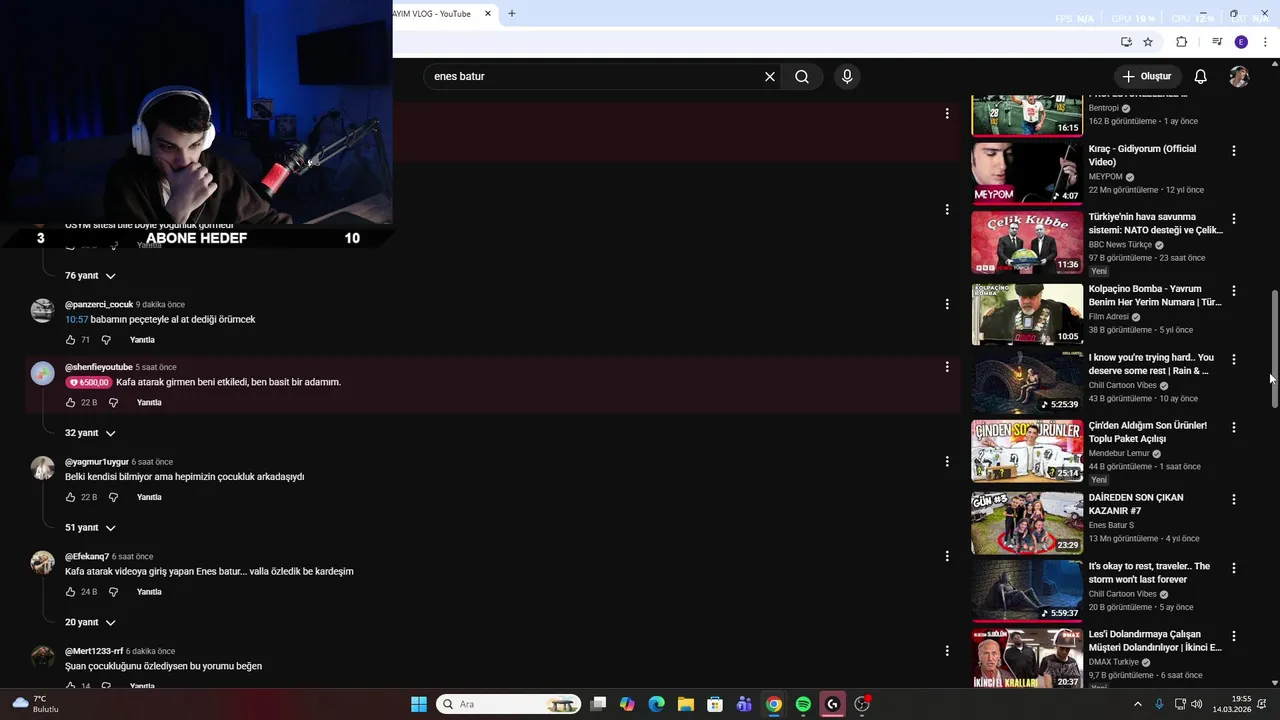Viewport: 1280px width, 720px height.
Task: Open Kıraç - Gidiyorum video thumbnail
Action: pos(1027,172)
